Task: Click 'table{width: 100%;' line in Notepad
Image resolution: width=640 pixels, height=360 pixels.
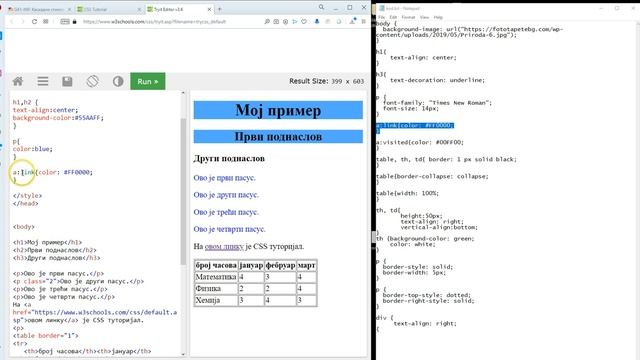Action: 407,193
